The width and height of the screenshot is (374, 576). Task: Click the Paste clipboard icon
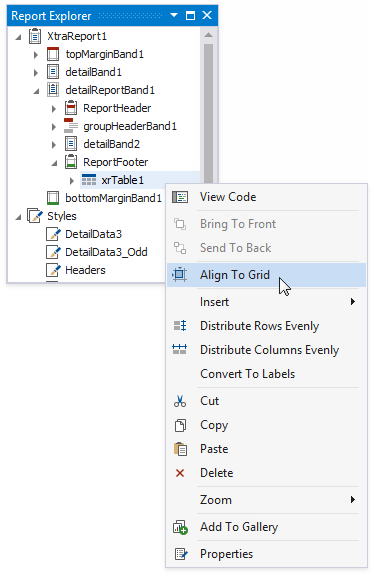180,449
